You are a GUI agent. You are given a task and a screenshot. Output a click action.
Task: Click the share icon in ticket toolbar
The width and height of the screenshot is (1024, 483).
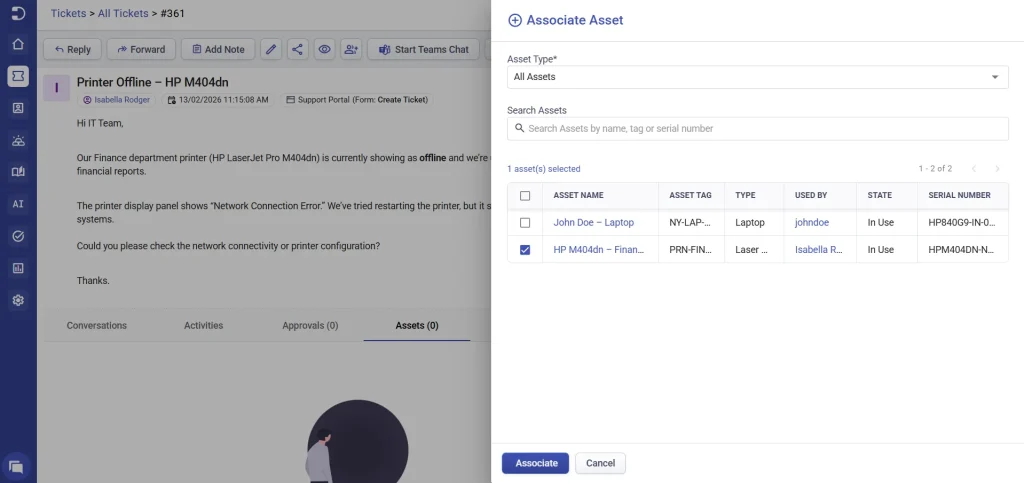(x=297, y=50)
